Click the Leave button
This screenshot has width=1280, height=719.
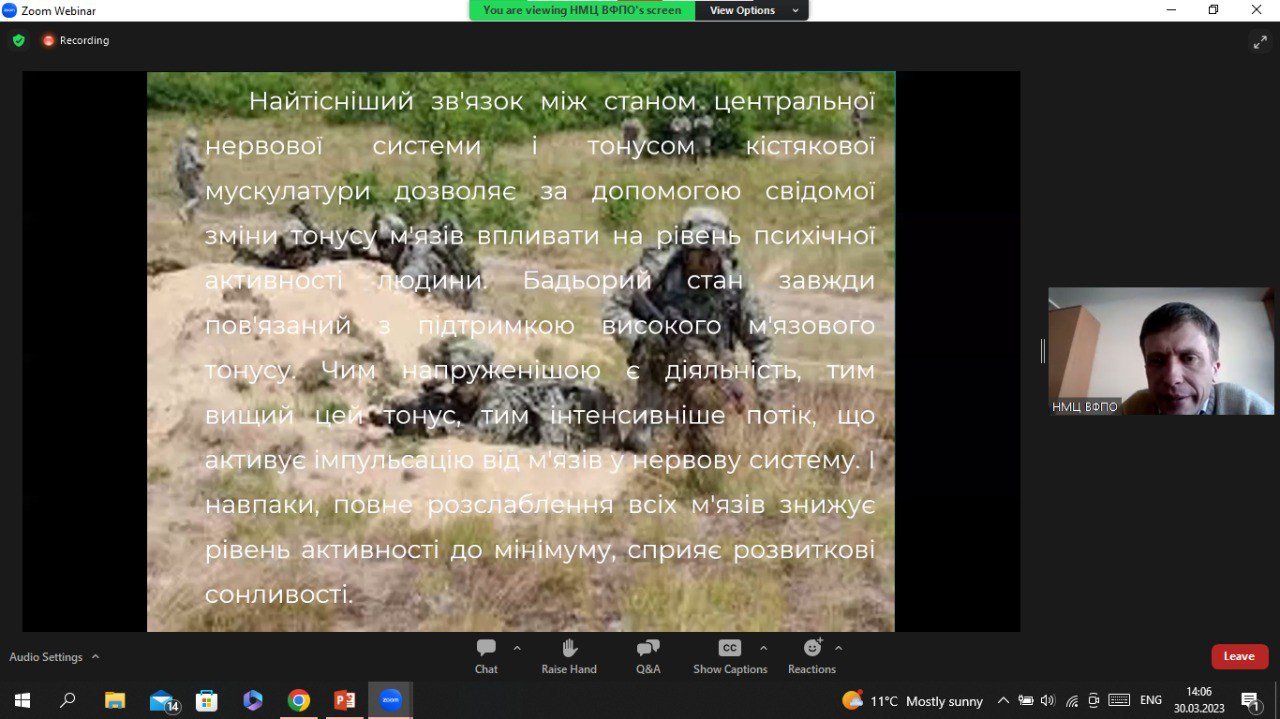1239,656
